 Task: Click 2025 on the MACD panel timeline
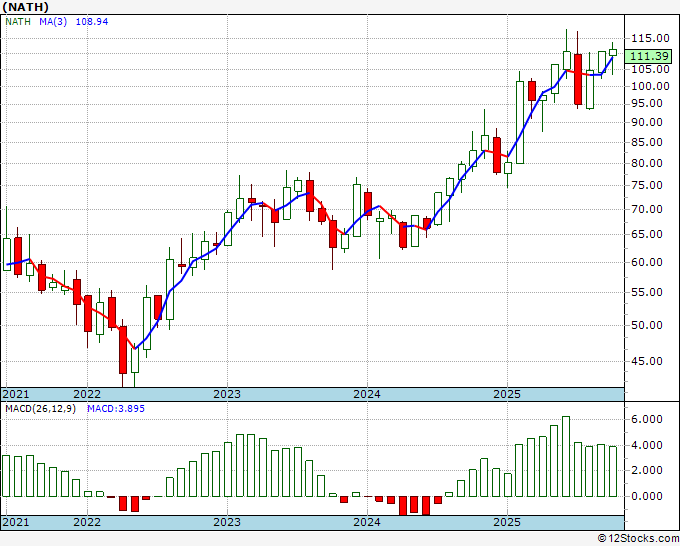click(507, 522)
